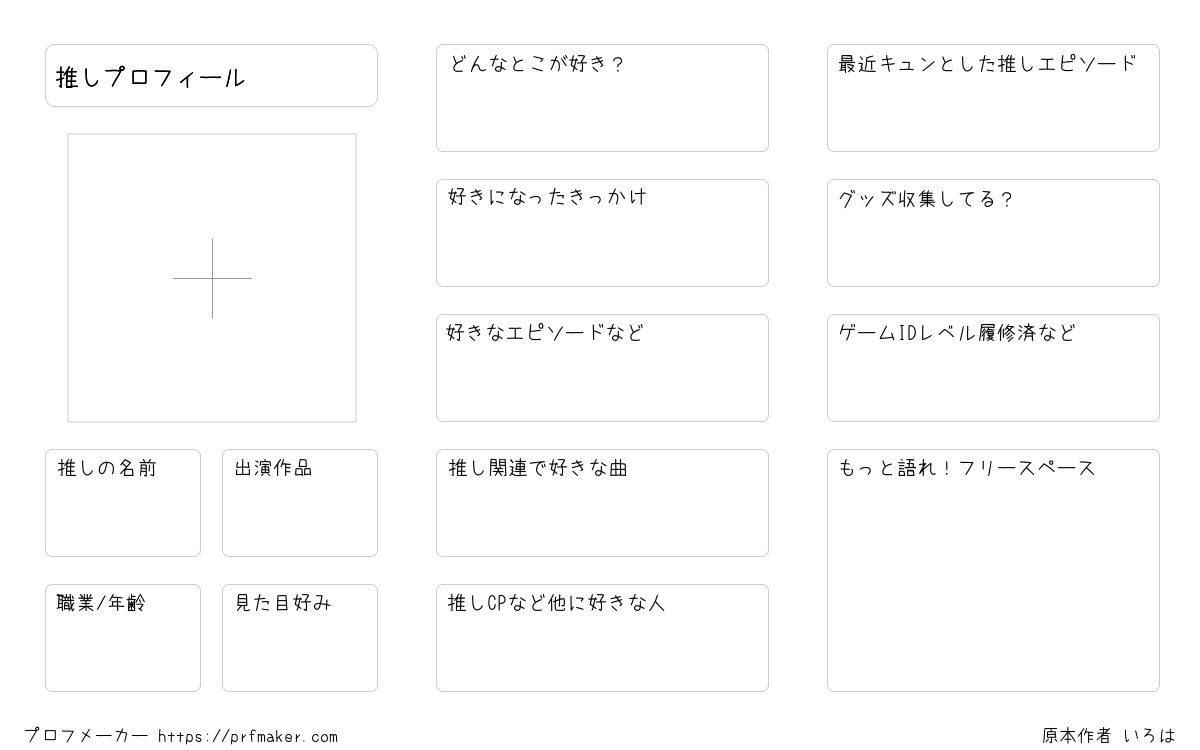Select the 好きになったきっかけ box
Screen dimensions: 1200x750
[602, 233]
